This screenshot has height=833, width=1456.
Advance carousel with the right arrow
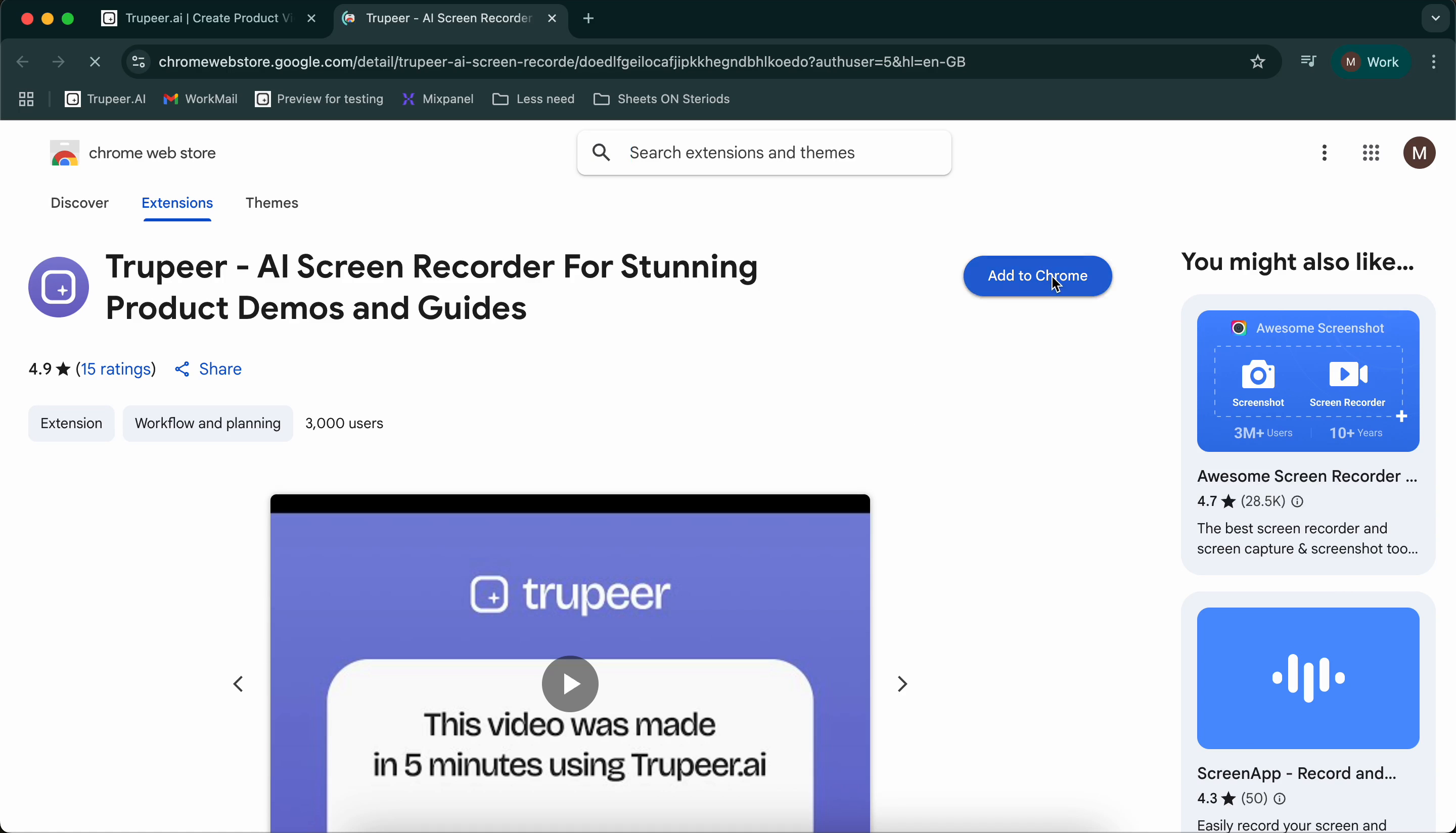901,684
